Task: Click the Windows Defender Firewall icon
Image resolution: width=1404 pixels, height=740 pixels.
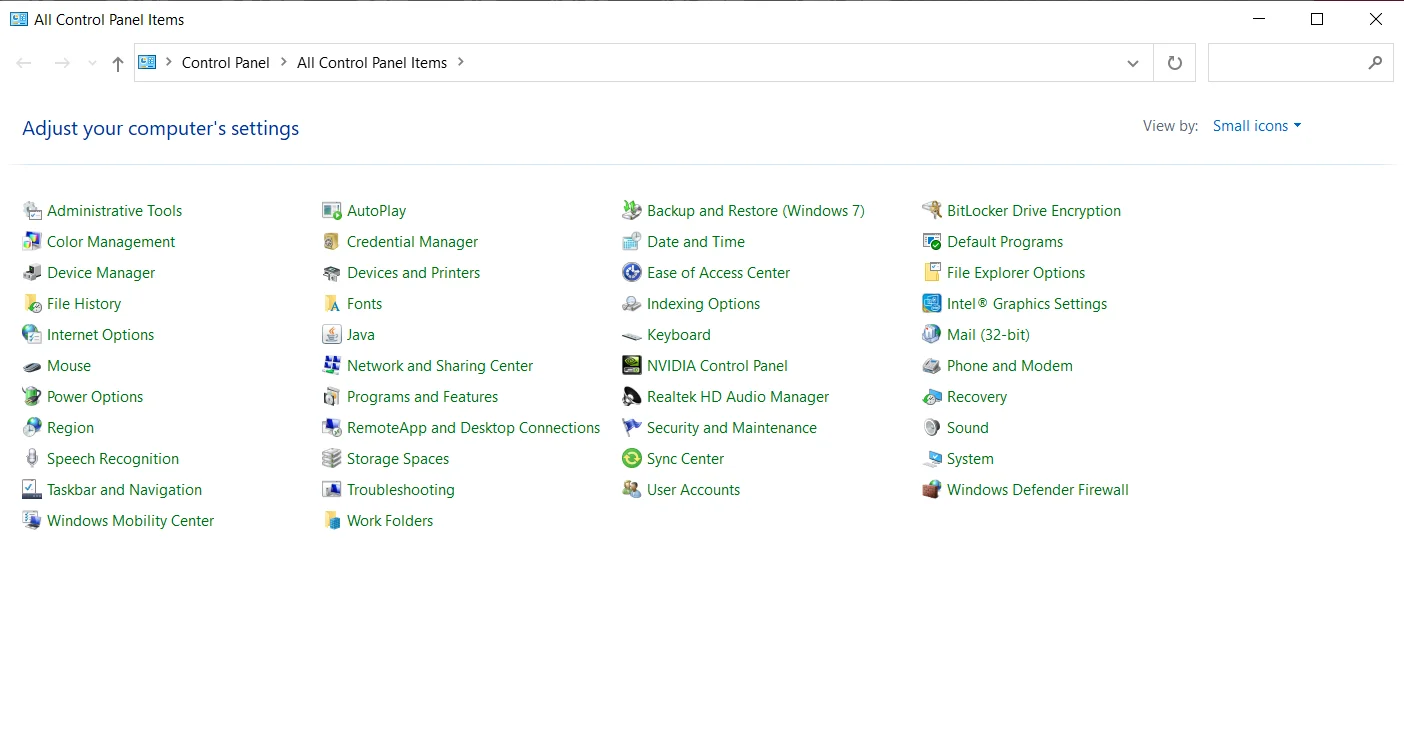Action: click(931, 490)
